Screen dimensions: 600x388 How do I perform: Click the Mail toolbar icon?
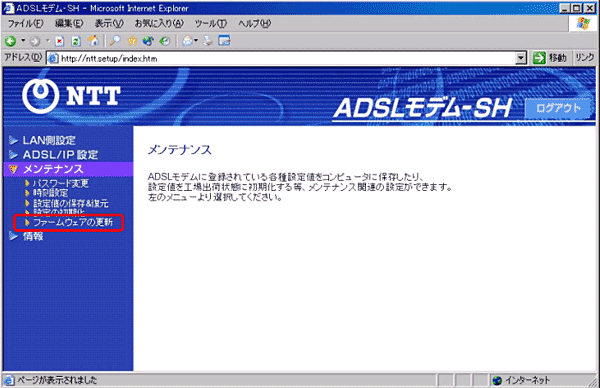(187, 41)
